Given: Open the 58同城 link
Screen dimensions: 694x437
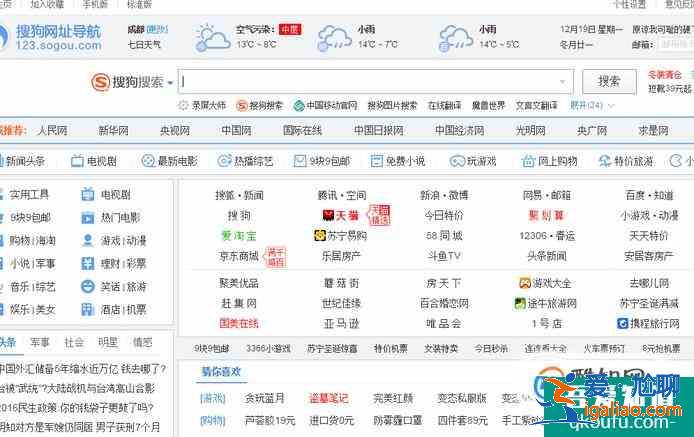Looking at the screenshot, I should point(444,236).
